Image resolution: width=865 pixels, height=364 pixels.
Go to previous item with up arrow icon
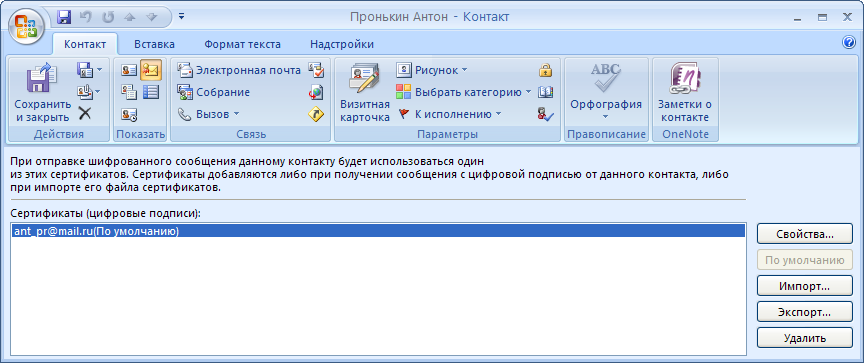130,17
